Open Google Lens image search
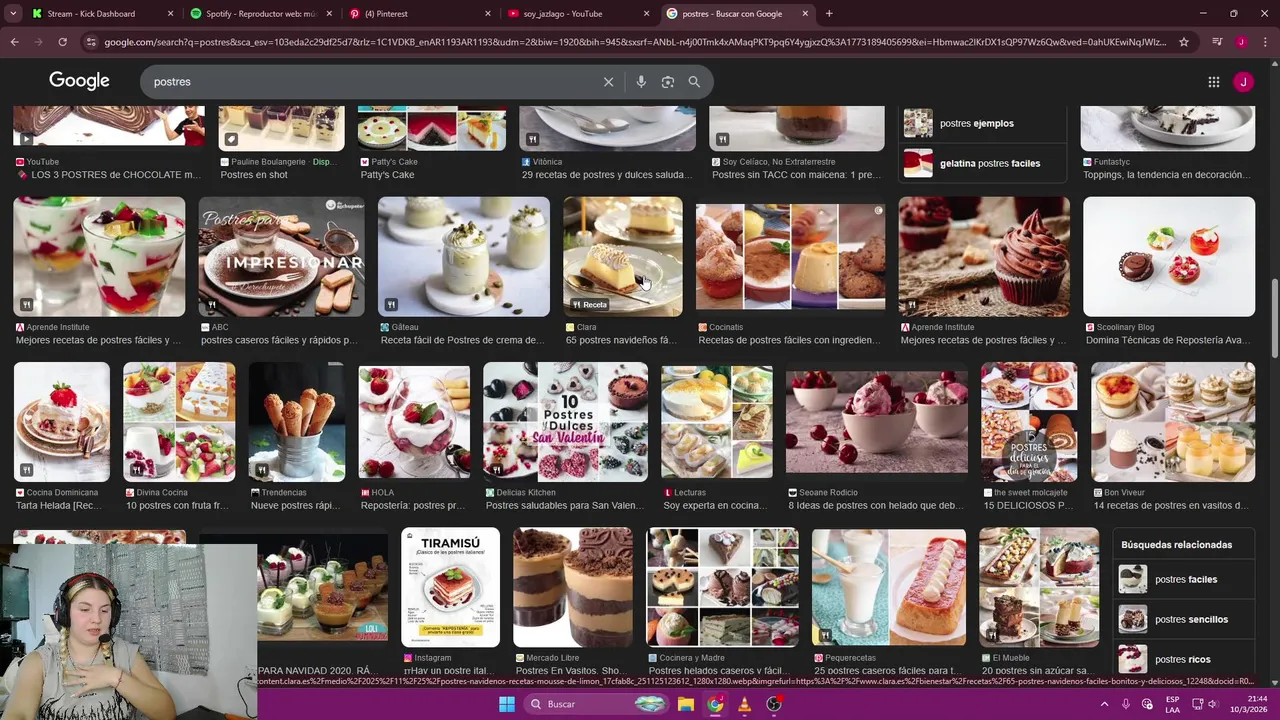Screen dimensions: 1280x720 (668, 82)
